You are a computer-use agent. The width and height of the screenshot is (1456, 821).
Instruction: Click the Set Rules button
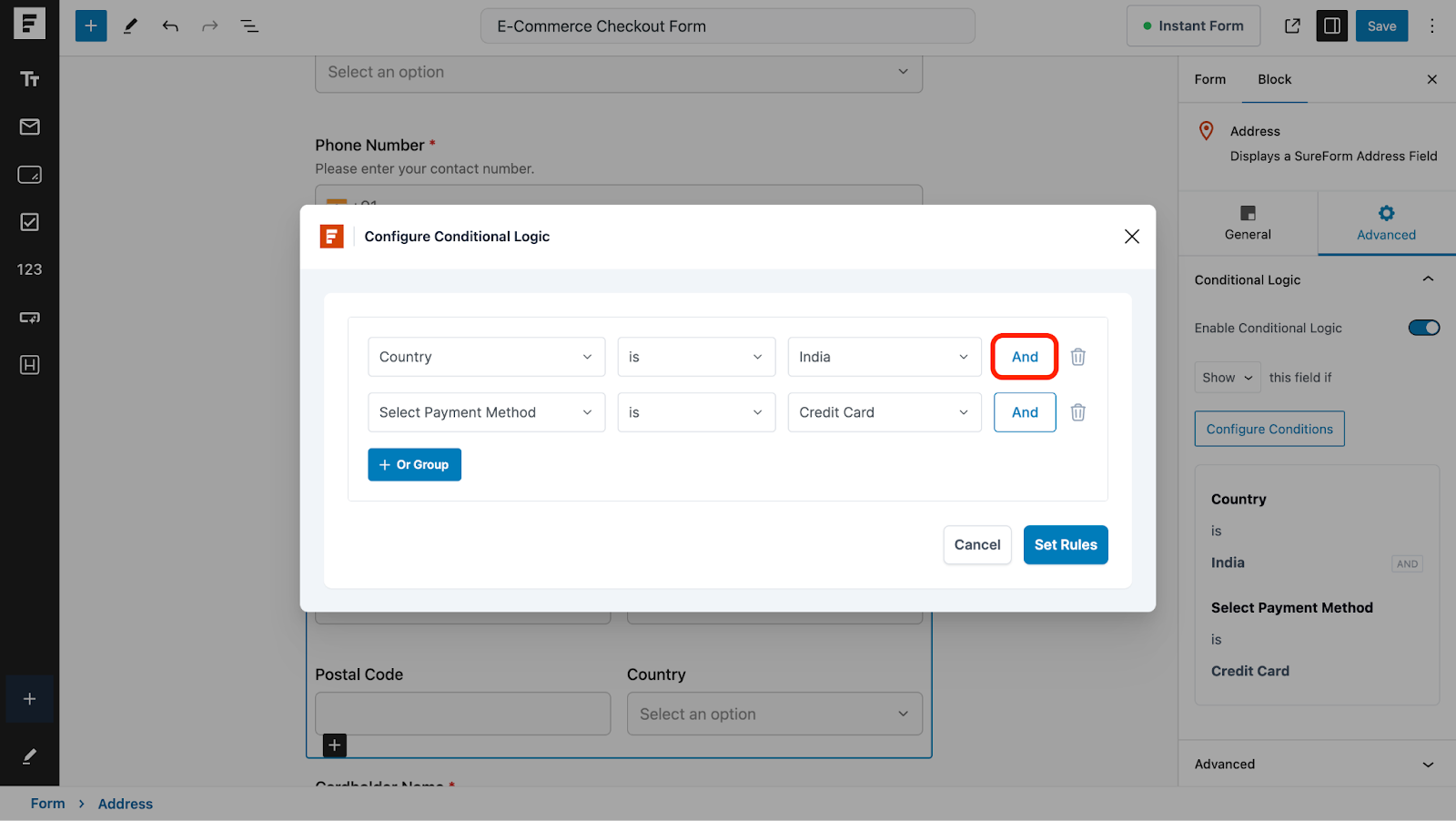tap(1065, 544)
